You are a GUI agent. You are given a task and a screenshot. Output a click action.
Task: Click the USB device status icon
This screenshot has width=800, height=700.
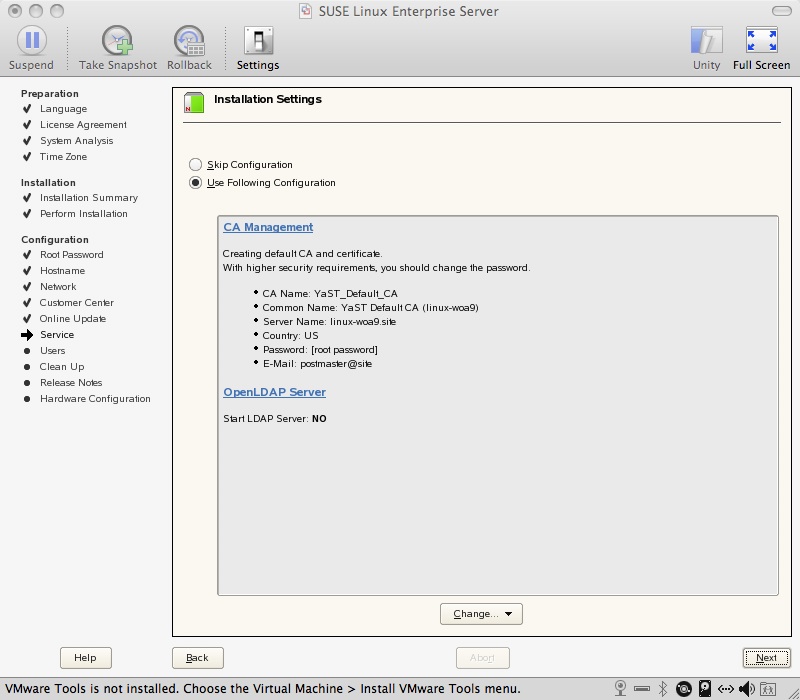(642, 689)
